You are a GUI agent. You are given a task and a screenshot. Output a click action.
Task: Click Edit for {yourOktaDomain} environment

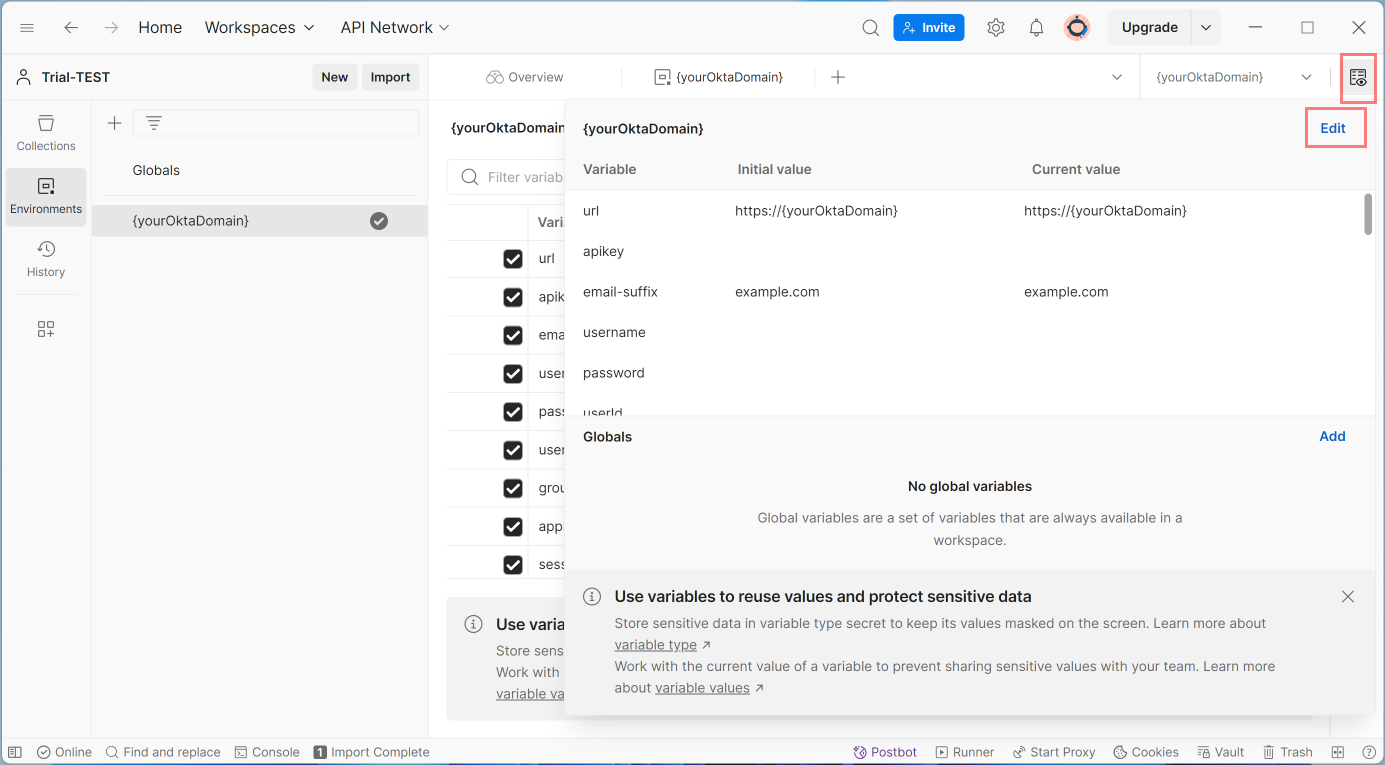click(1333, 128)
